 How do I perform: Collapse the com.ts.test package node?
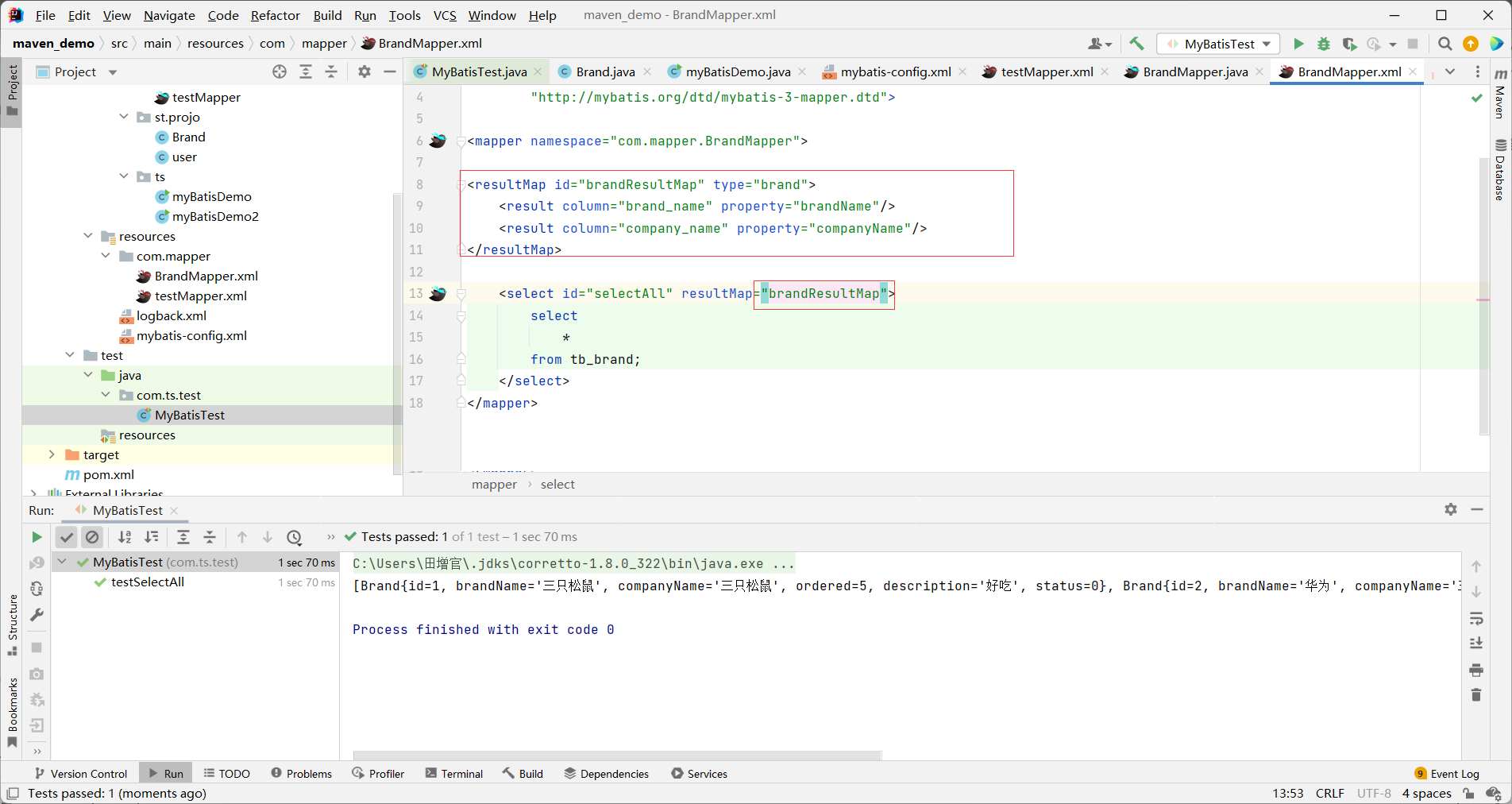pos(106,395)
